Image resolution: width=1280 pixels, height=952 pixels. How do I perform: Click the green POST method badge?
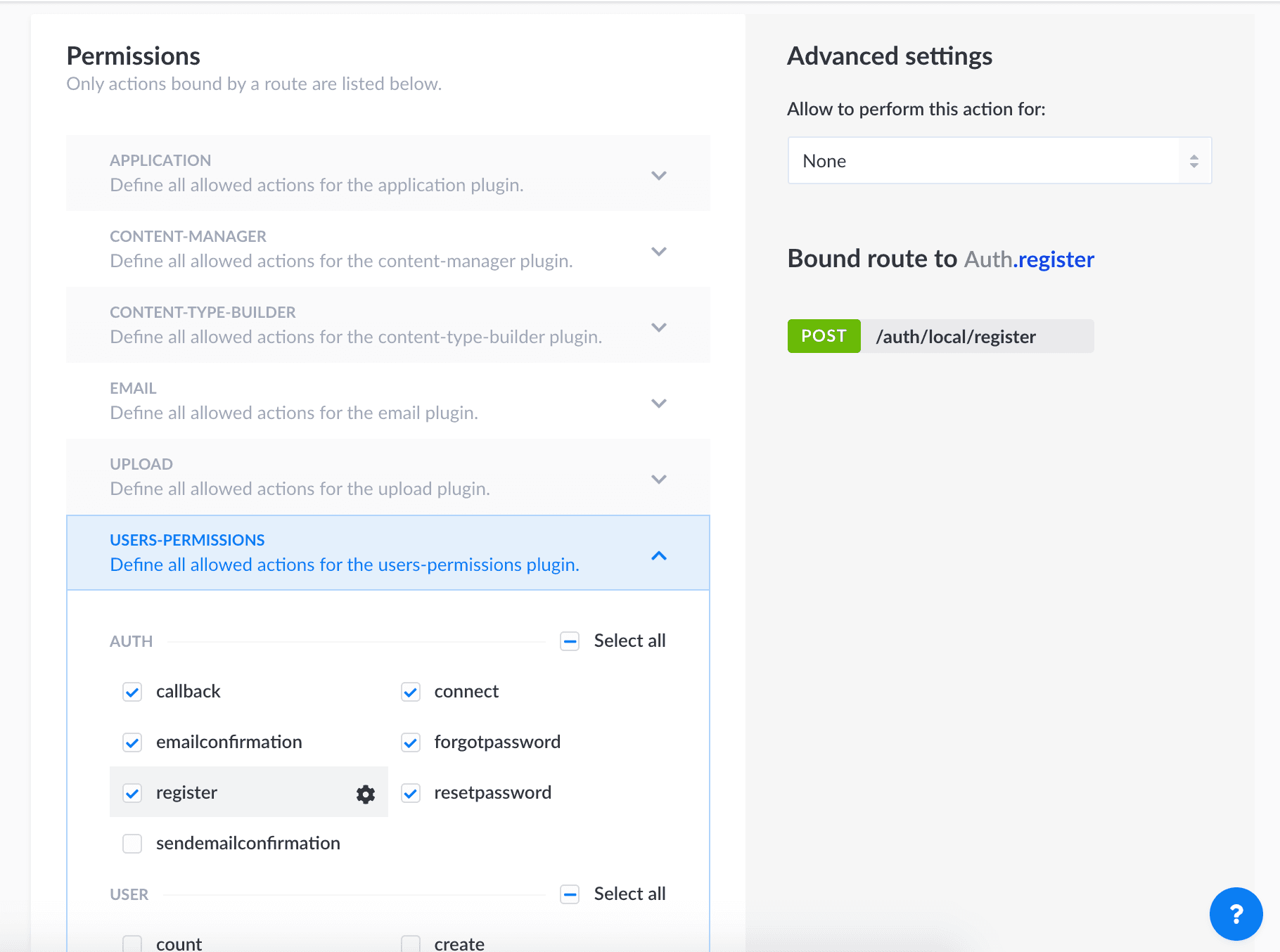[x=824, y=336]
